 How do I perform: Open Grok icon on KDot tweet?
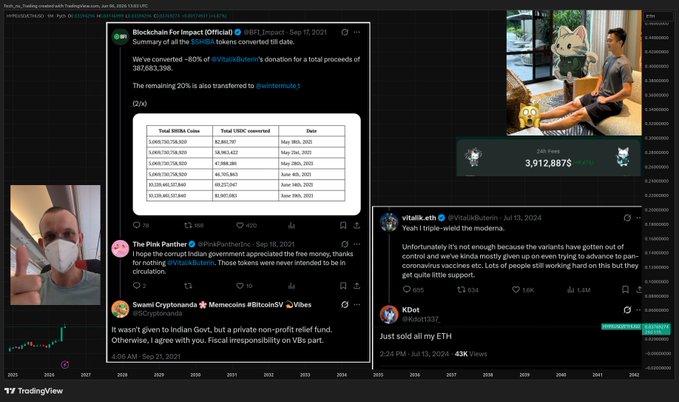[x=627, y=310]
